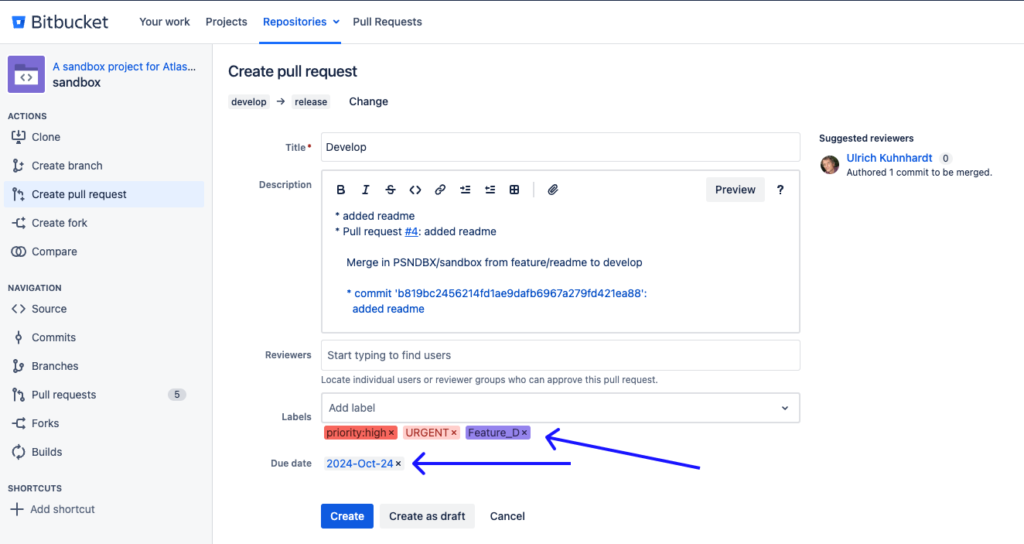The image size is (1024, 544).
Task: Open editor help question mark icon
Action: pos(780,190)
